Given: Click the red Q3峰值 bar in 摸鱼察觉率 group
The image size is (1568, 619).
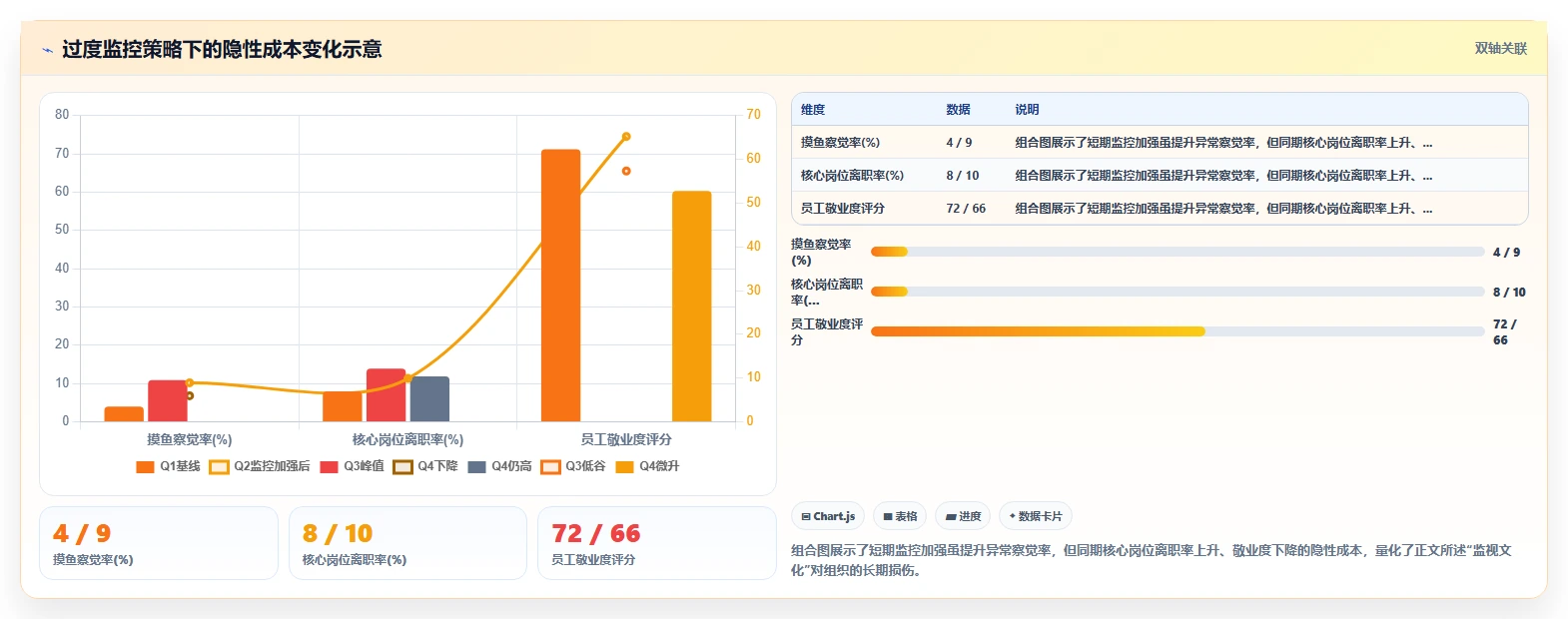Looking at the screenshot, I should click(168, 401).
